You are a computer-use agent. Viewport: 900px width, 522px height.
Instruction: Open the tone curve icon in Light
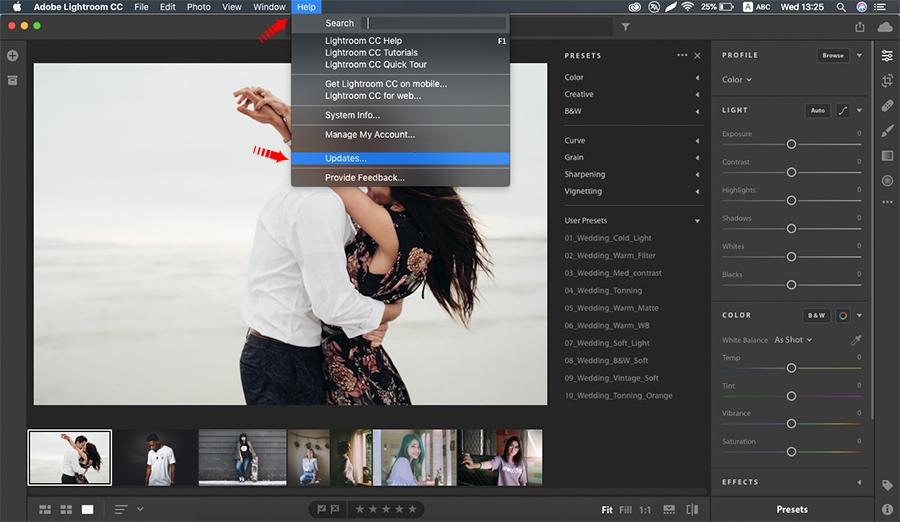843,110
